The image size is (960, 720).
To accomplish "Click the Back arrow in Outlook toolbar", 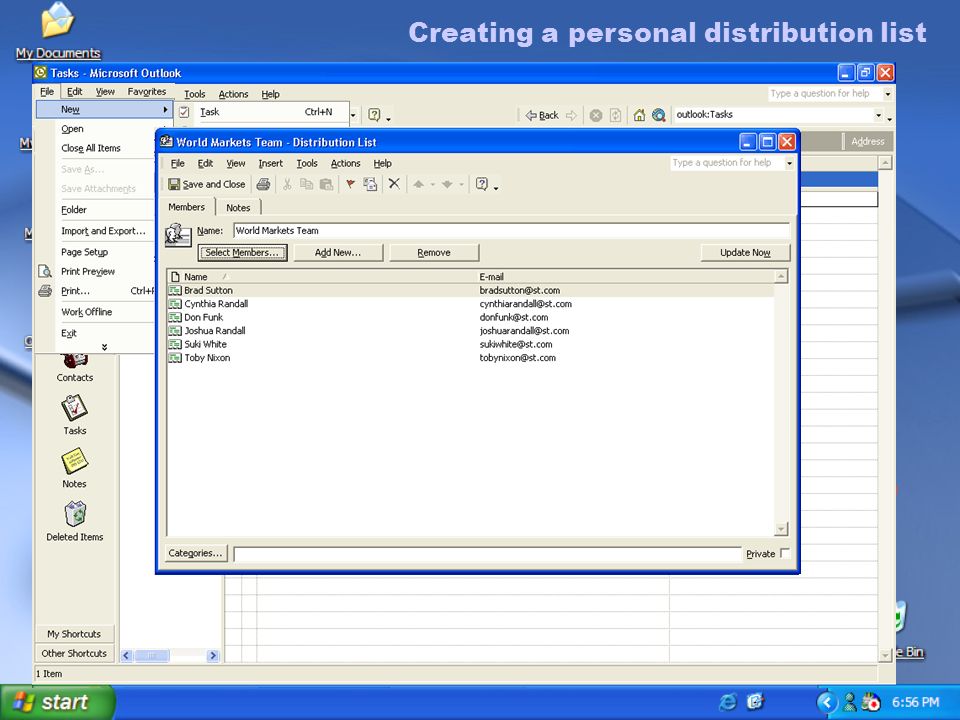I will 542,115.
